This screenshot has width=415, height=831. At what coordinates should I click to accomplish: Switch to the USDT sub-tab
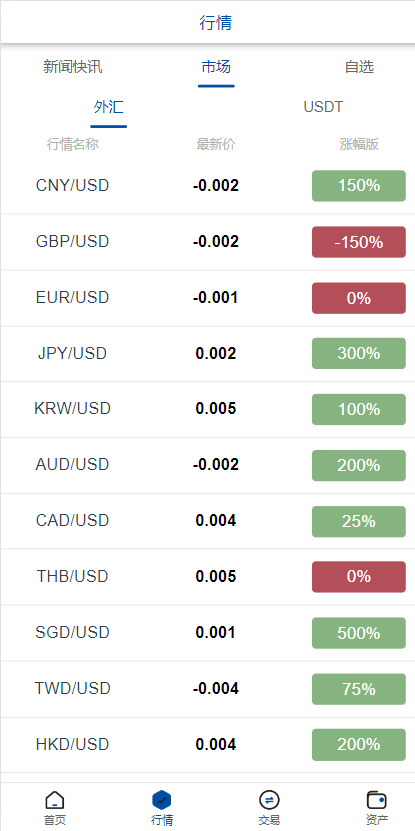click(x=323, y=107)
